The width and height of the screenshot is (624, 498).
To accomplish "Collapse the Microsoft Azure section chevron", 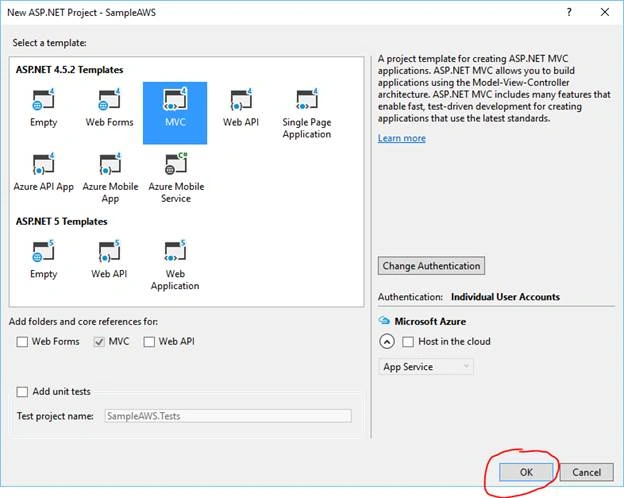I will 387,342.
